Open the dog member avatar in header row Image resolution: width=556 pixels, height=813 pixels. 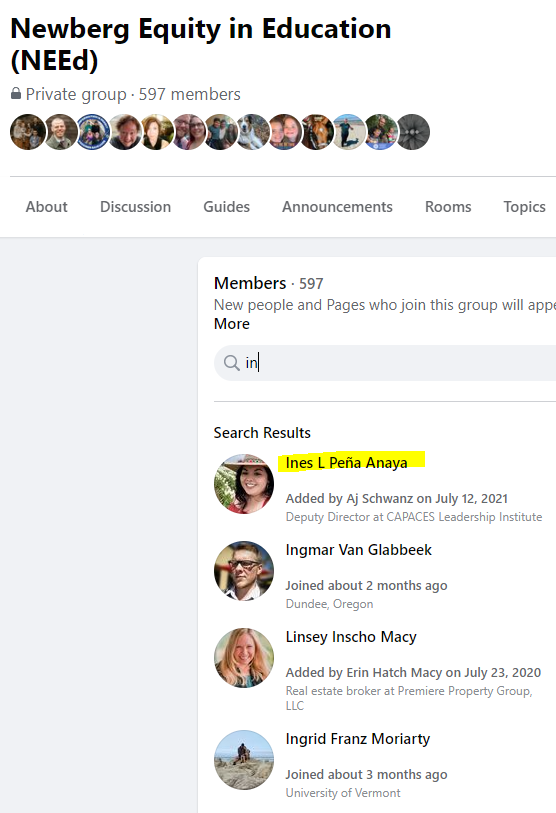coord(253,132)
